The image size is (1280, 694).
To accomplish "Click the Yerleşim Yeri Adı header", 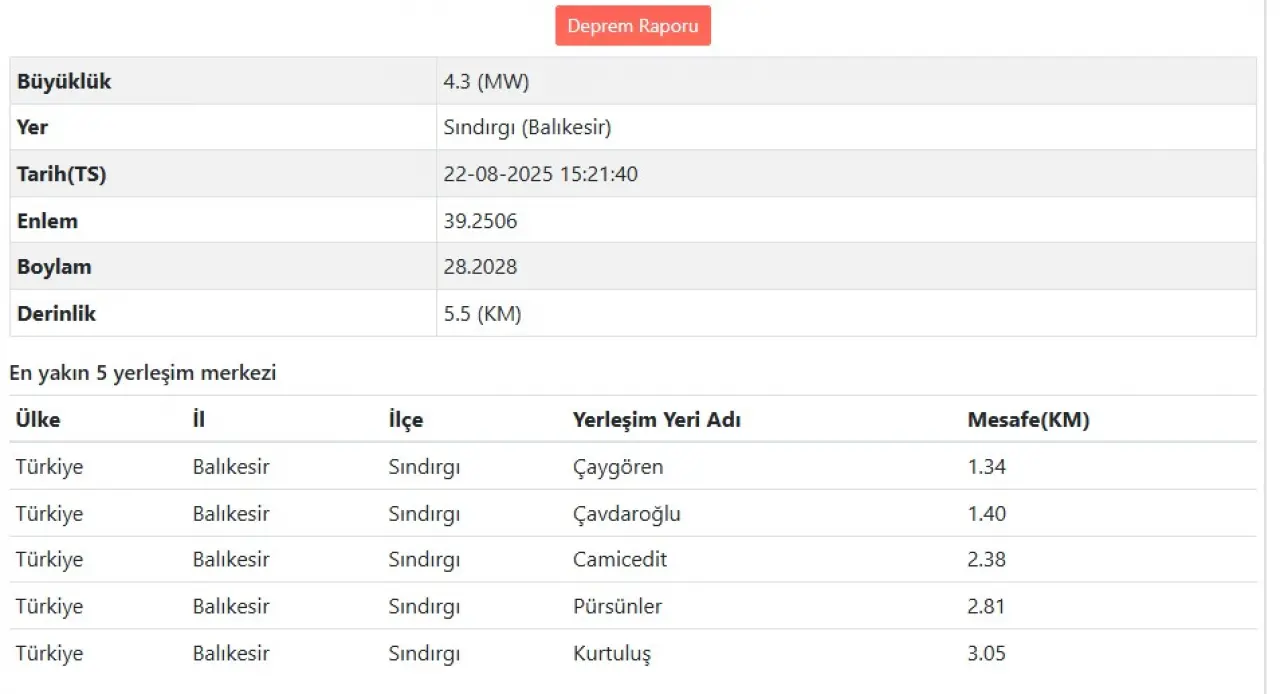I will (656, 420).
